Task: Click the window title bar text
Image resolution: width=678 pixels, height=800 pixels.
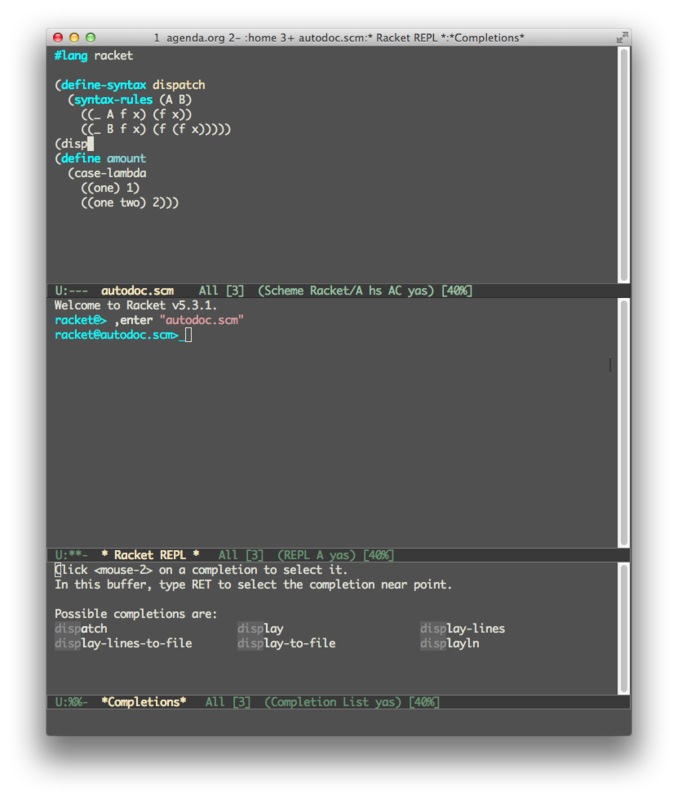Action: [339, 38]
